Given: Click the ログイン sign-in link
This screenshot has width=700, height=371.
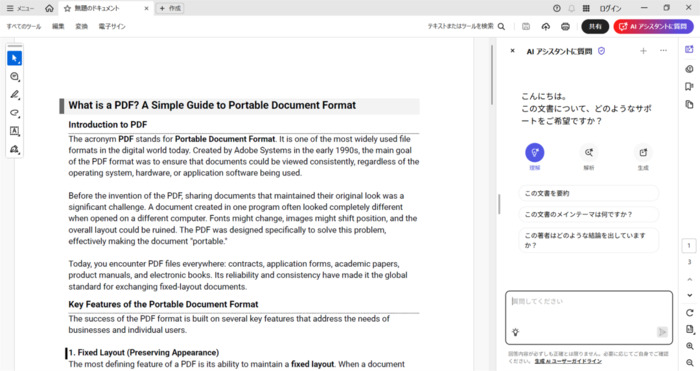Looking at the screenshot, I should click(x=610, y=8).
